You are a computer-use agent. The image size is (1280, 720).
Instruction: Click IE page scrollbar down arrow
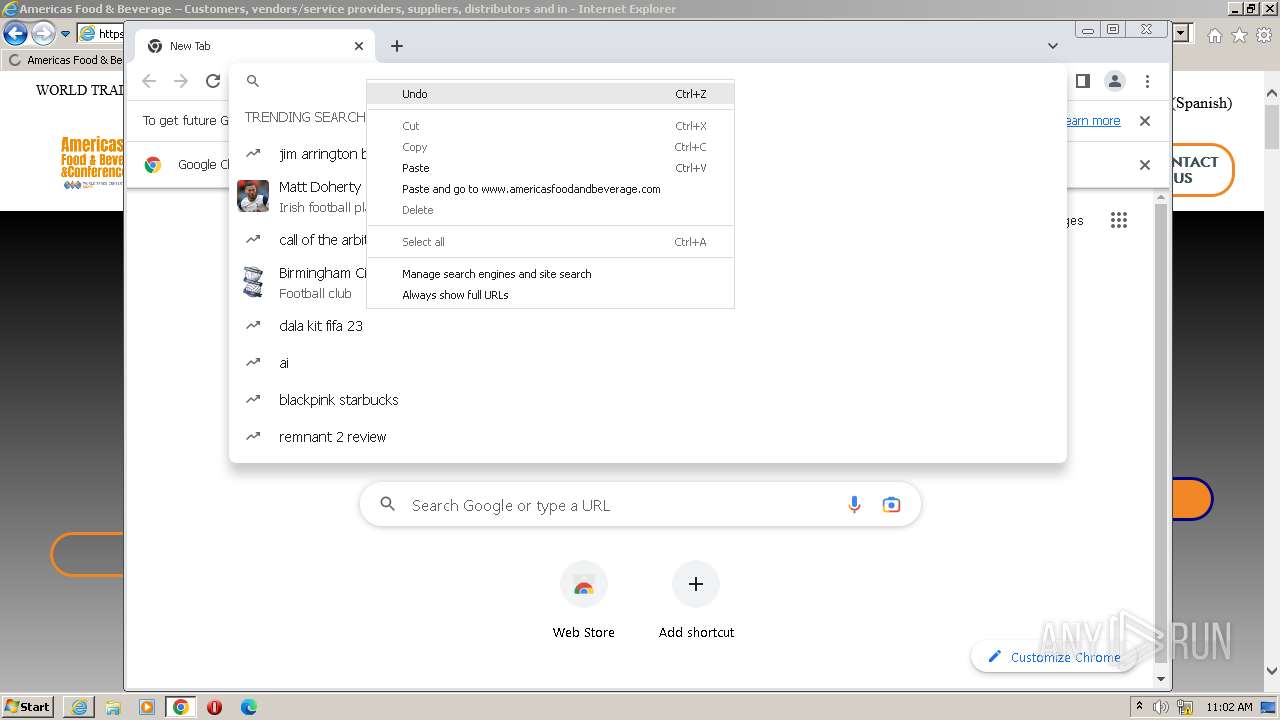coord(1271,671)
